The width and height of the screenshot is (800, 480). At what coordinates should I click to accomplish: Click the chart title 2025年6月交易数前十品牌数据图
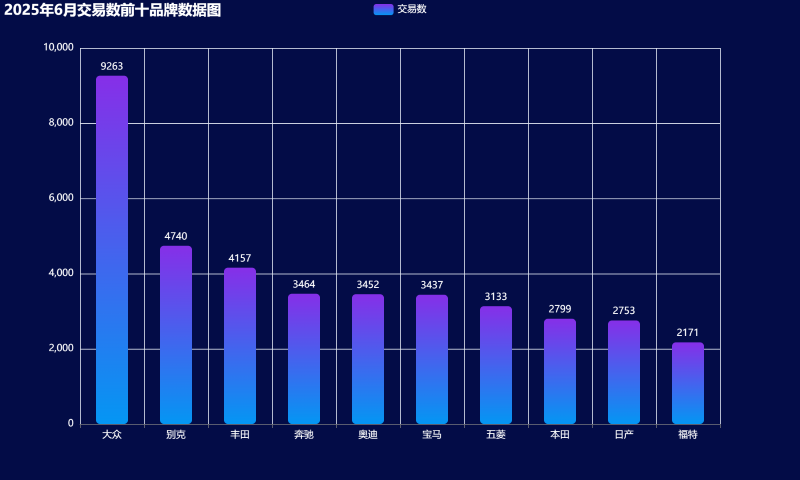[113, 10]
